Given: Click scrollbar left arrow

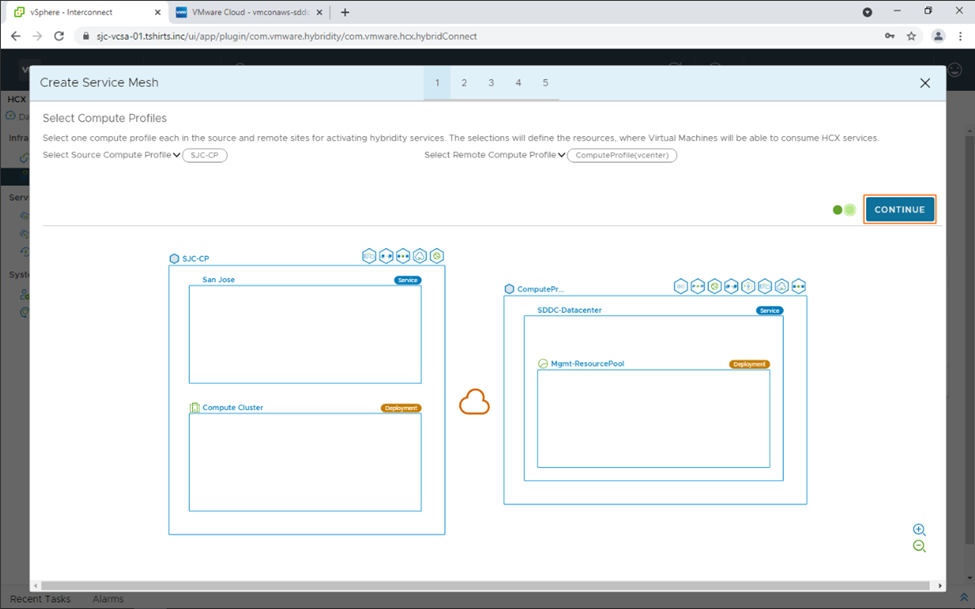Looking at the screenshot, I should (x=36, y=586).
